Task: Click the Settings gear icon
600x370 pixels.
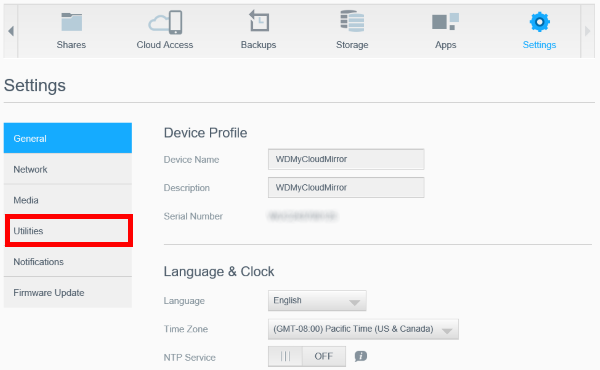Action: pyautogui.click(x=540, y=22)
